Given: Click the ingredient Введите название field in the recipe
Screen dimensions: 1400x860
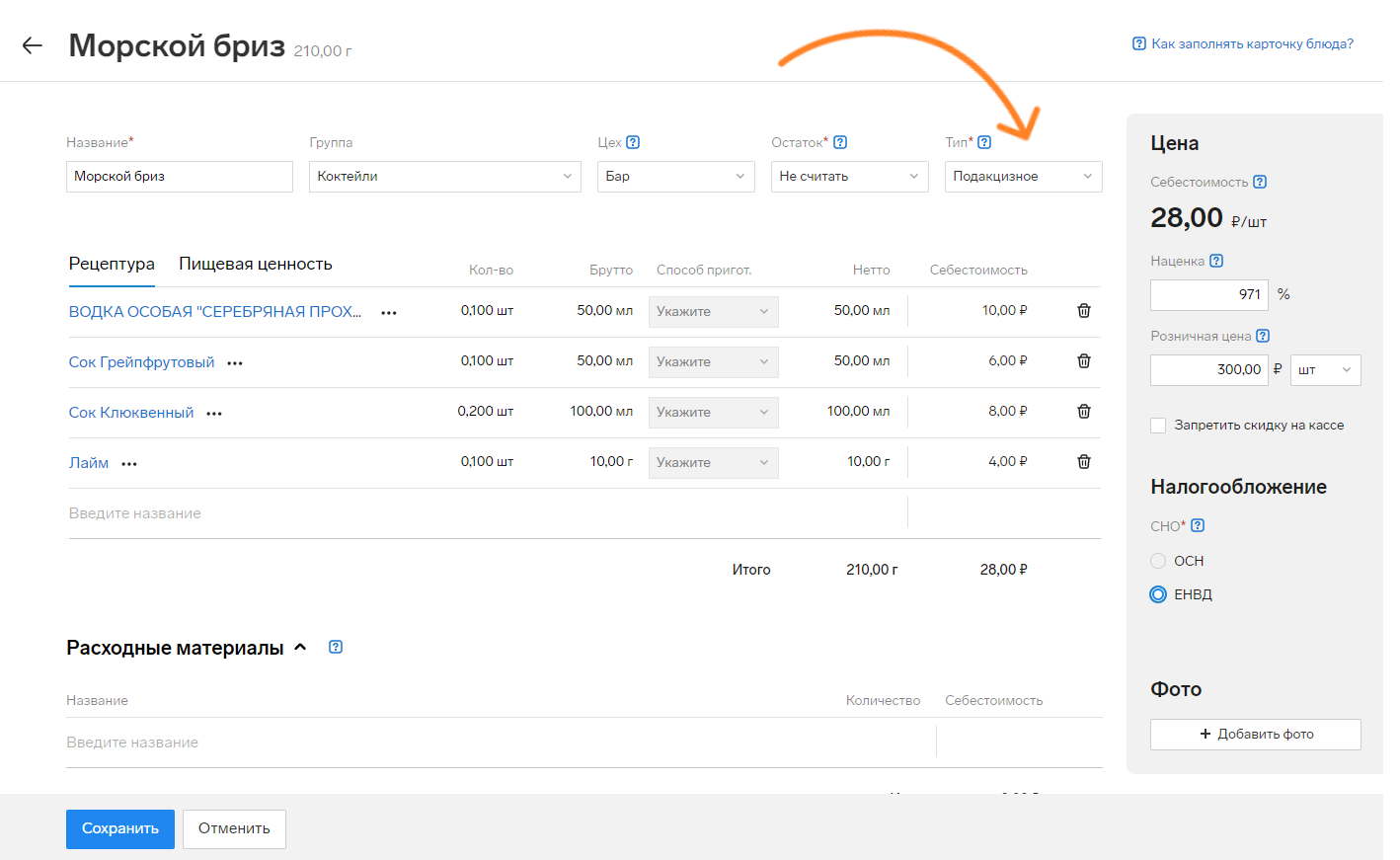Looking at the screenshot, I should (487, 513).
